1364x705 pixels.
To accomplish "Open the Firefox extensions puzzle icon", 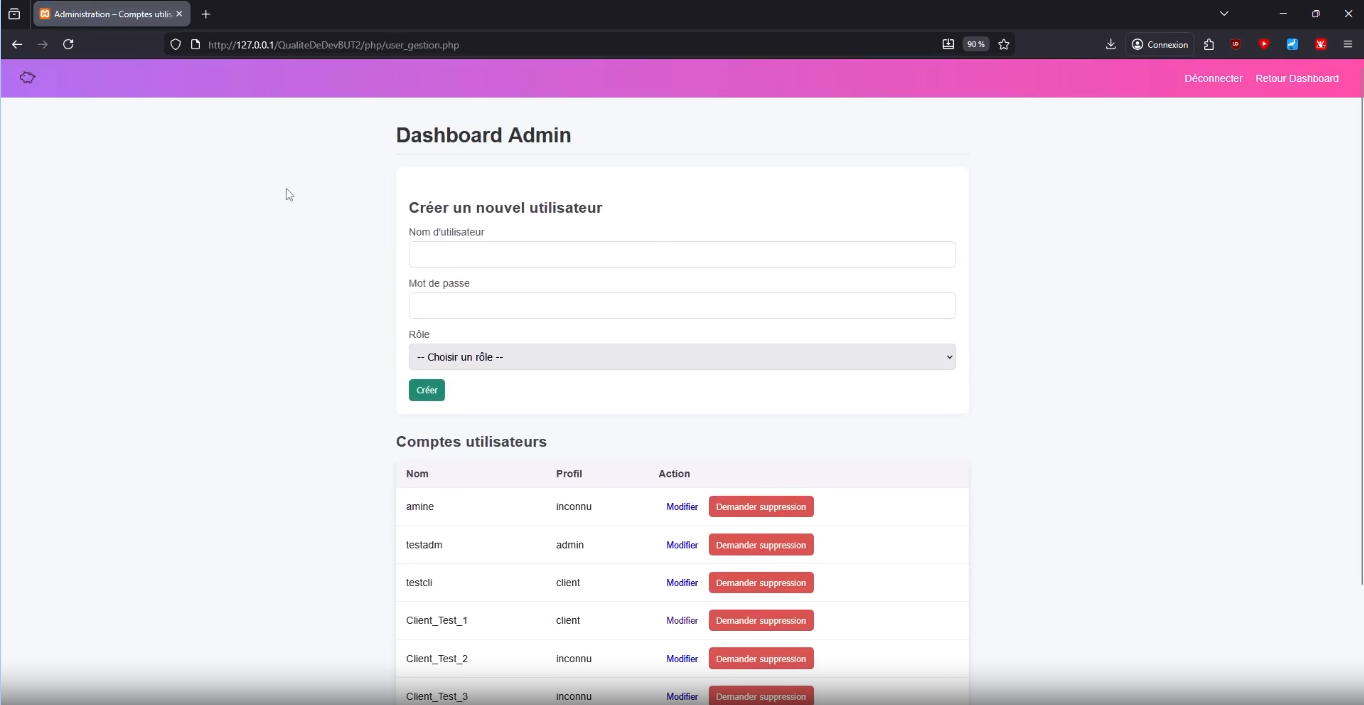I will (x=1208, y=44).
